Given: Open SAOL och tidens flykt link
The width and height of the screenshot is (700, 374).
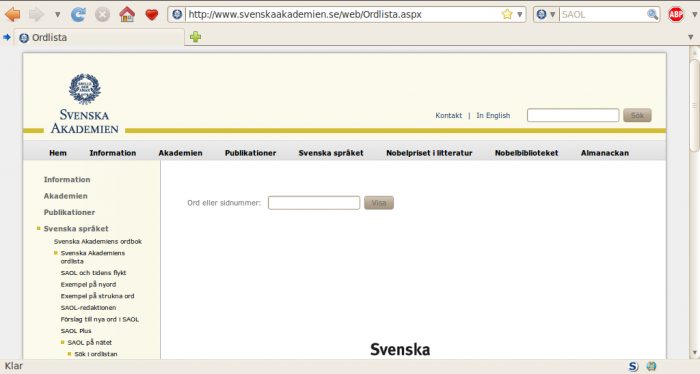Looking at the screenshot, I should [x=93, y=273].
